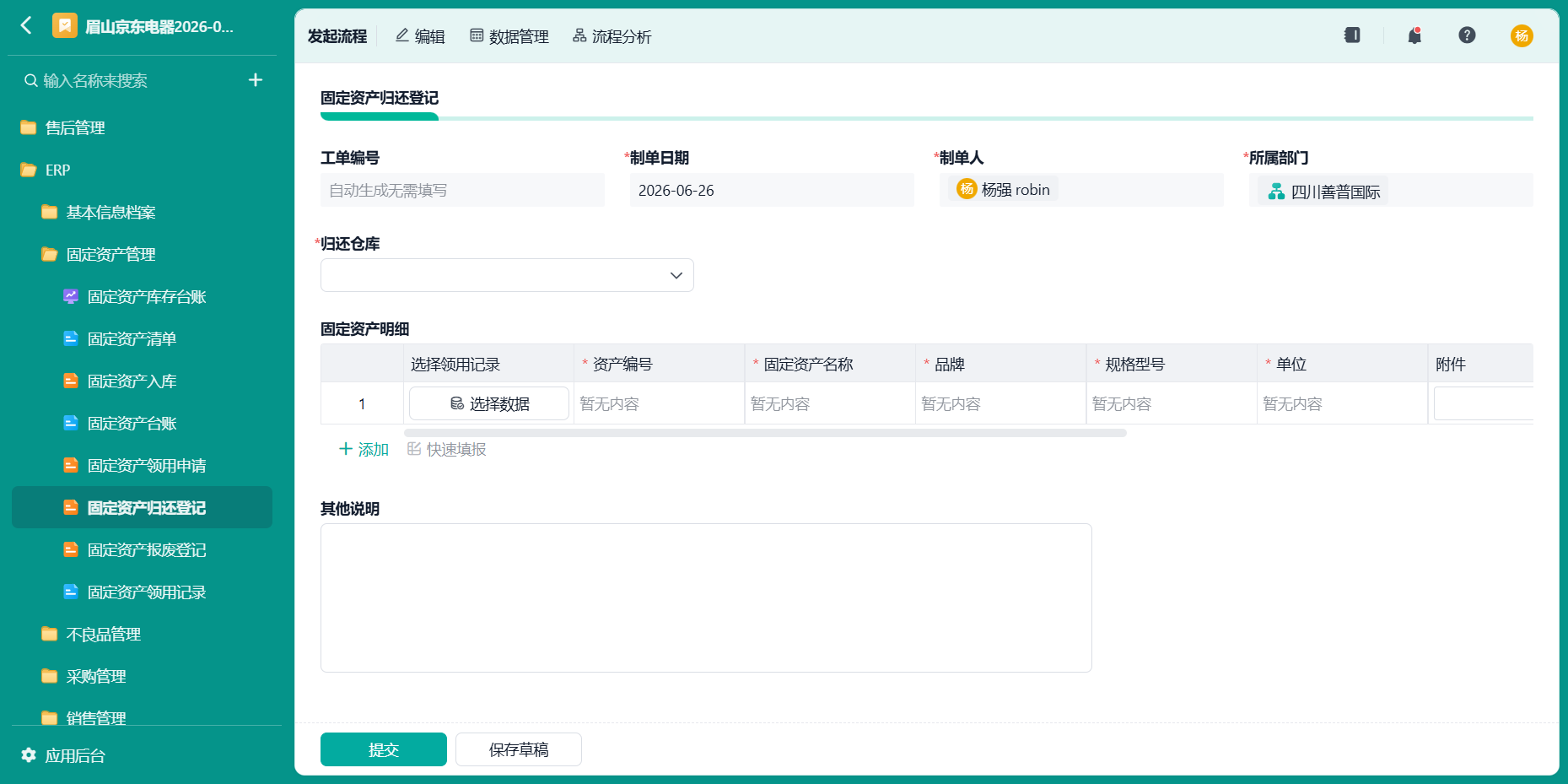
Task: Click the table icon beside 数据管理
Action: tap(477, 35)
